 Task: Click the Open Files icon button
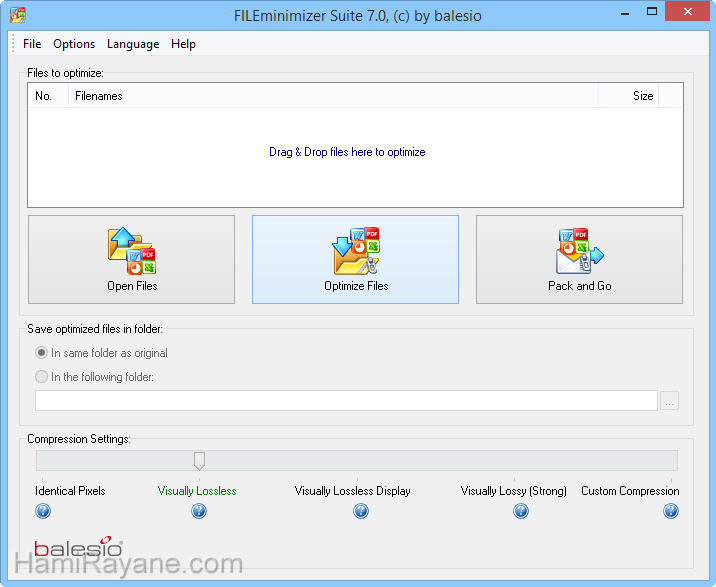pyautogui.click(x=131, y=259)
